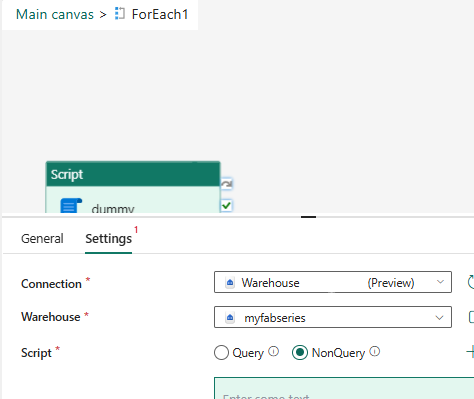The width and height of the screenshot is (474, 399).
Task: Click the icon right of Warehouse dropdown
Action: click(471, 317)
